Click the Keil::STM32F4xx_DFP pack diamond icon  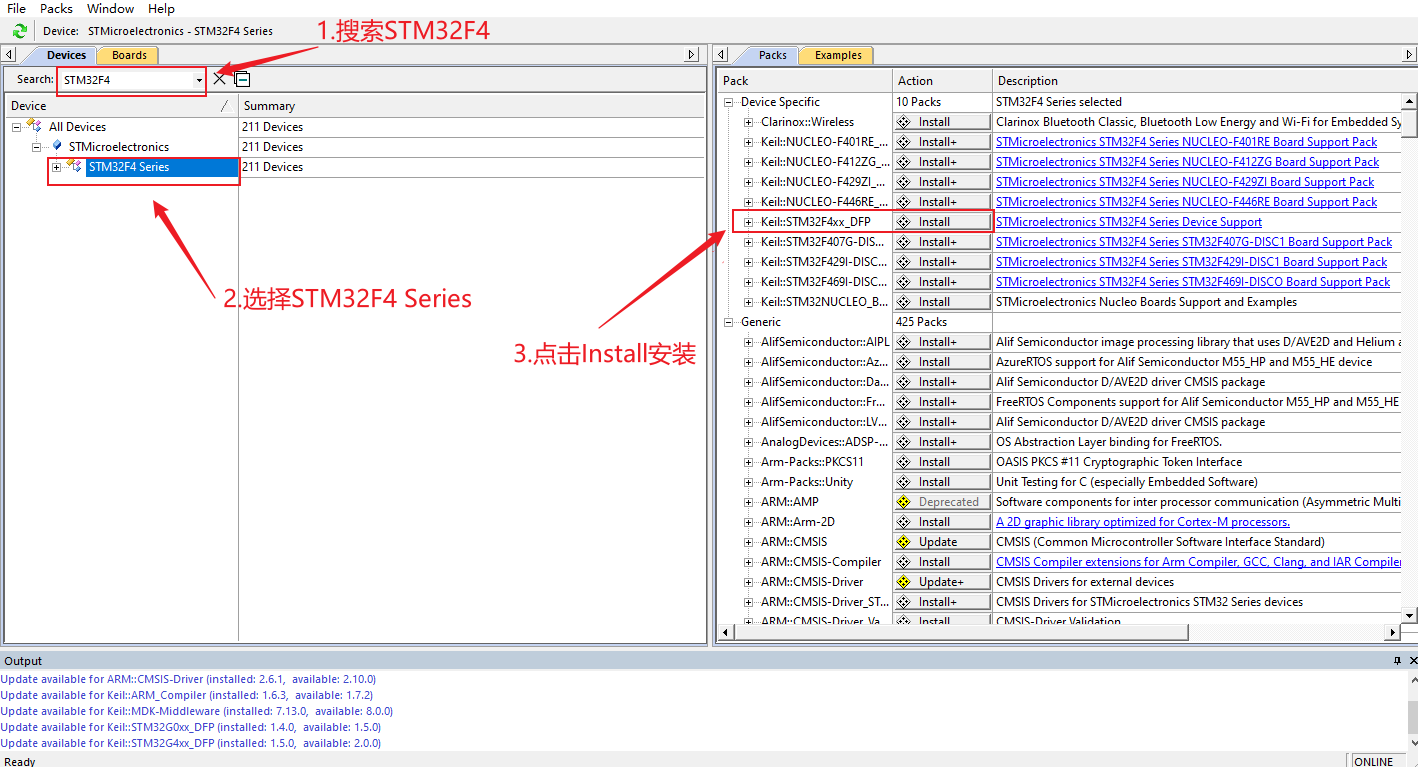click(x=904, y=222)
